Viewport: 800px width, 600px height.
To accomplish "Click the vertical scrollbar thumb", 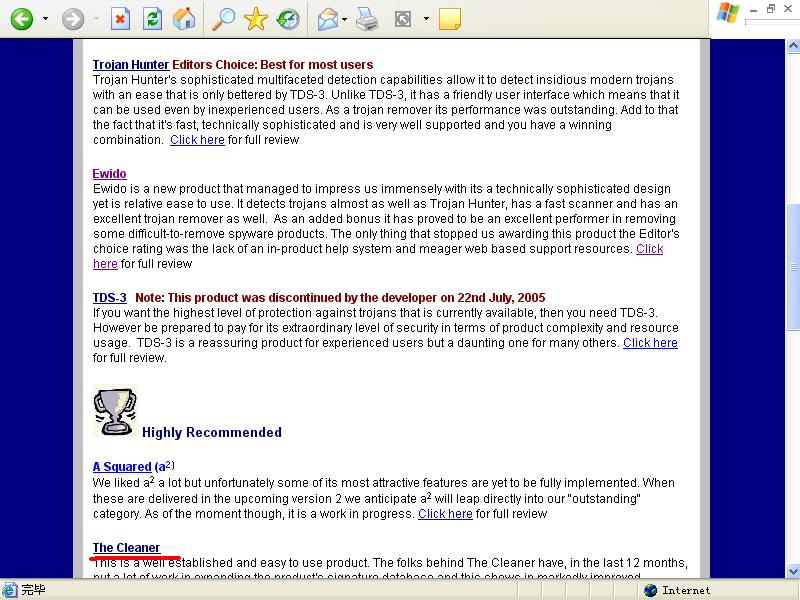I will [793, 267].
